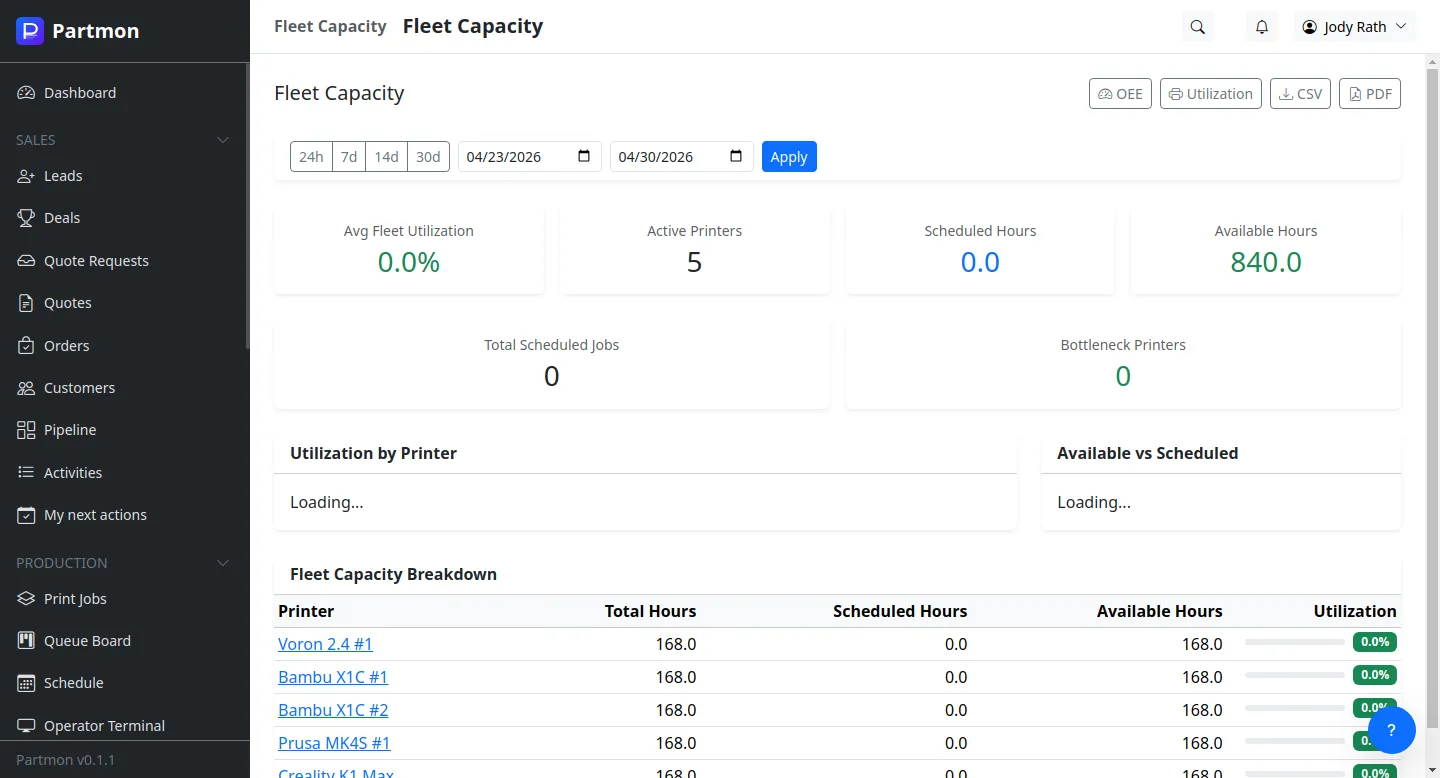Click Voron 2.4 #1 utilization progress bar
The image size is (1440, 778).
click(1295, 642)
